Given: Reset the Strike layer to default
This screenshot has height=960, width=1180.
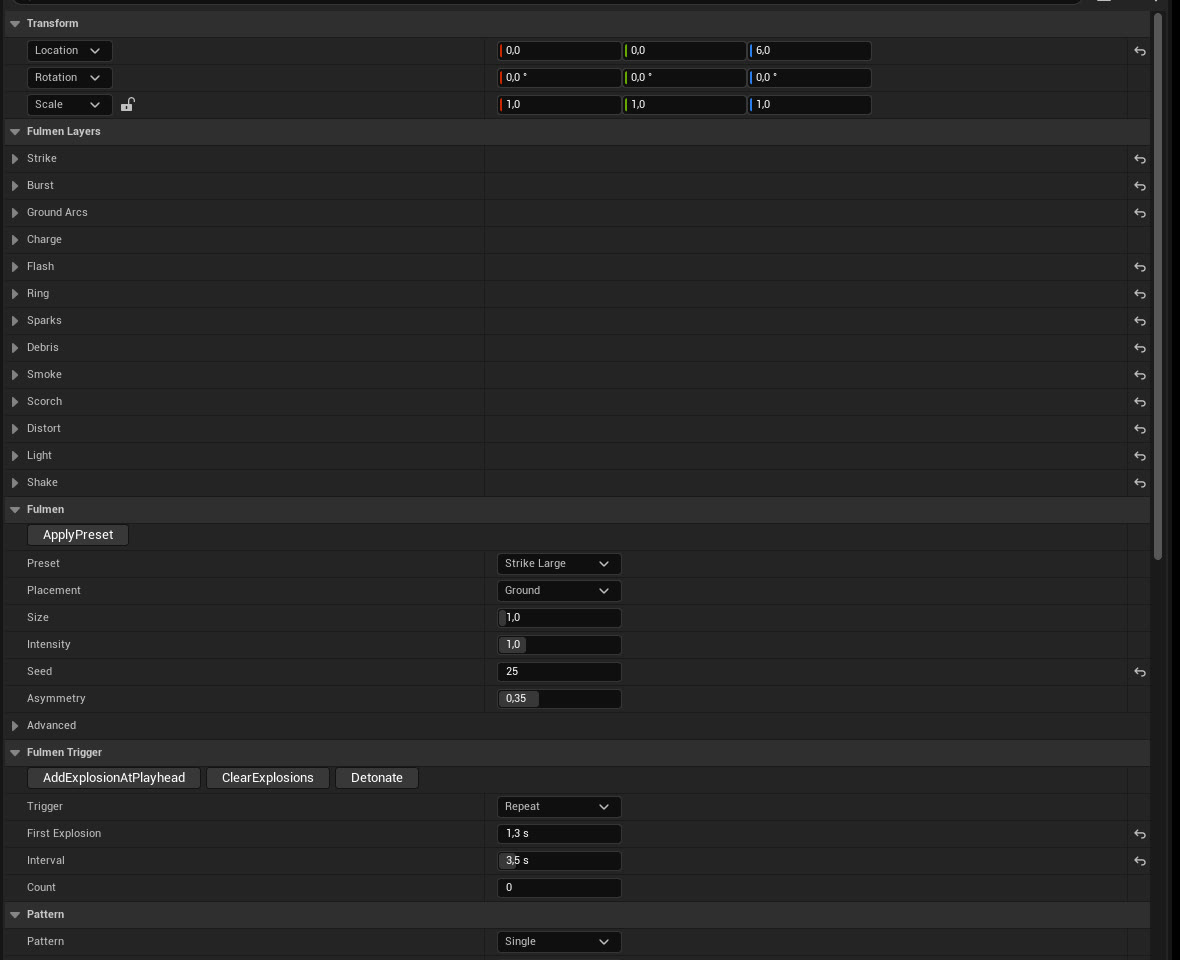Looking at the screenshot, I should 1139,159.
